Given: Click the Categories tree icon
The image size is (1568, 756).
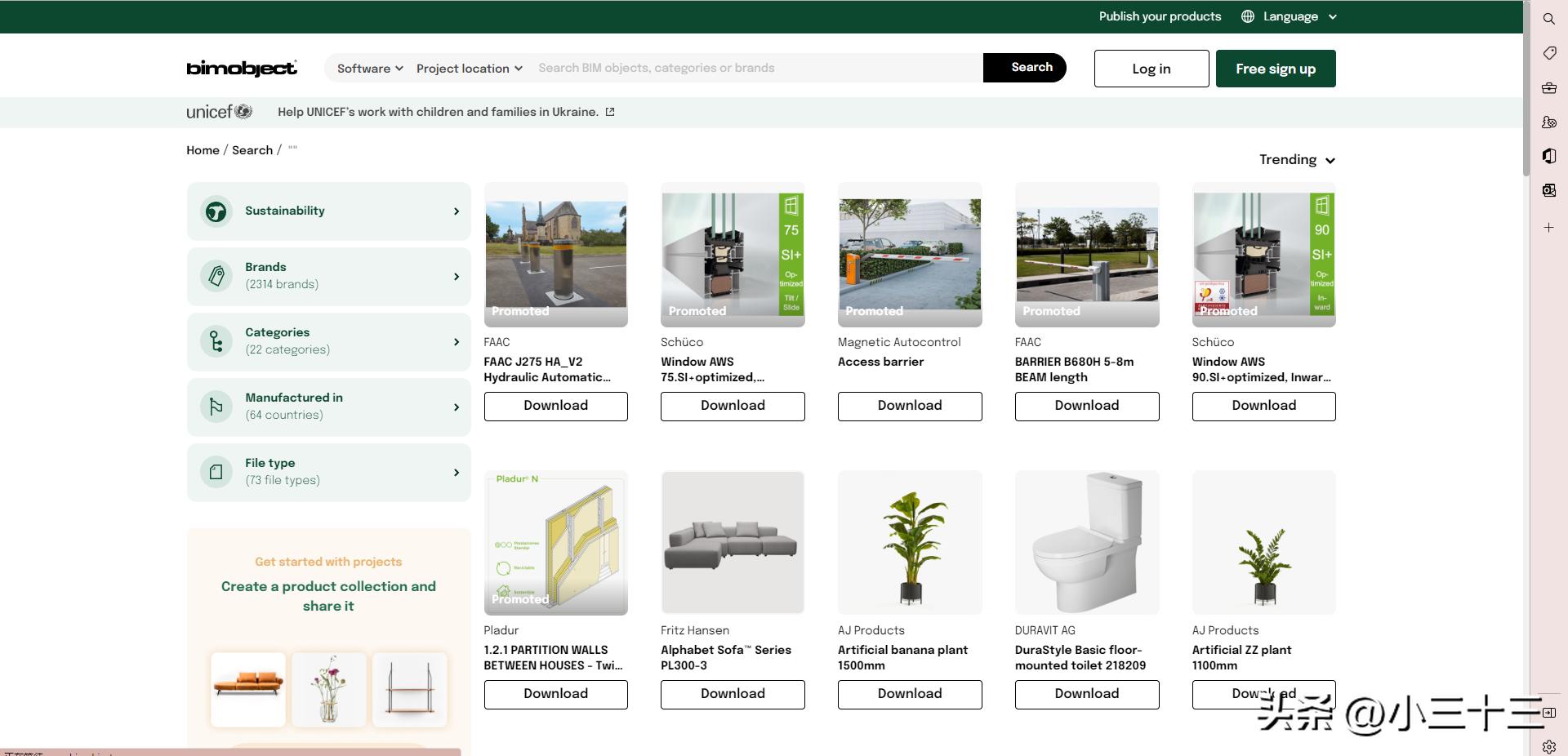Looking at the screenshot, I should [x=216, y=341].
